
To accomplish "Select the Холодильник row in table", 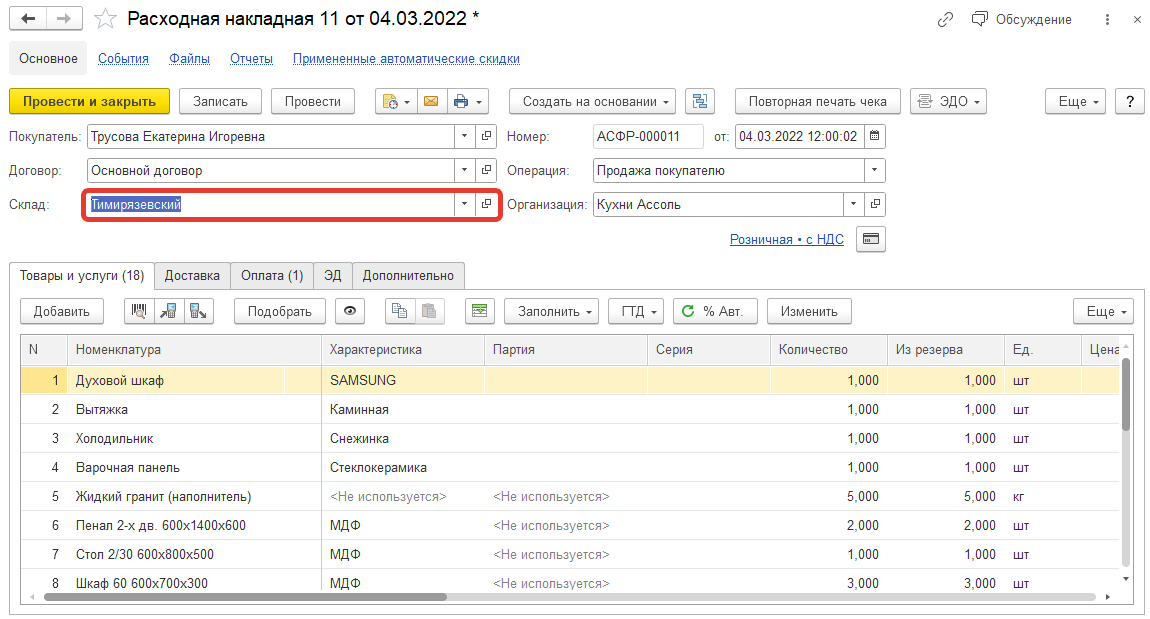I will [x=570, y=438].
